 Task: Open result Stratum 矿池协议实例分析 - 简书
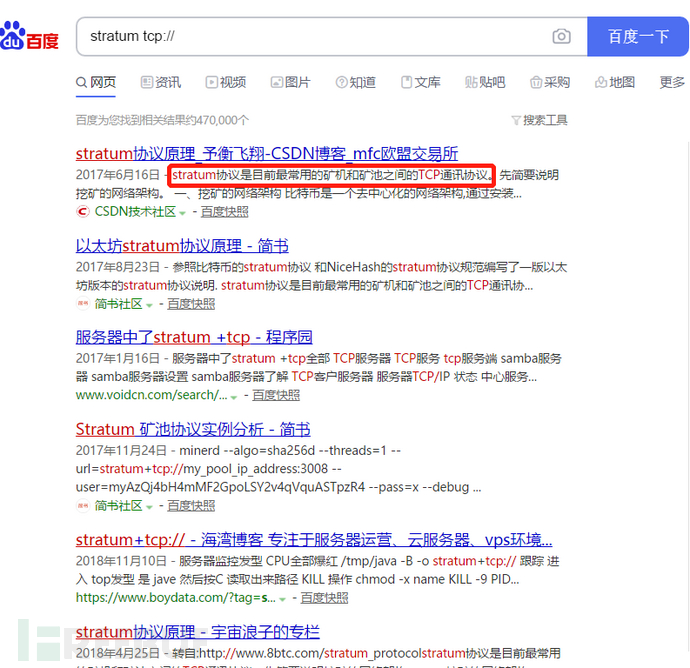click(x=193, y=429)
